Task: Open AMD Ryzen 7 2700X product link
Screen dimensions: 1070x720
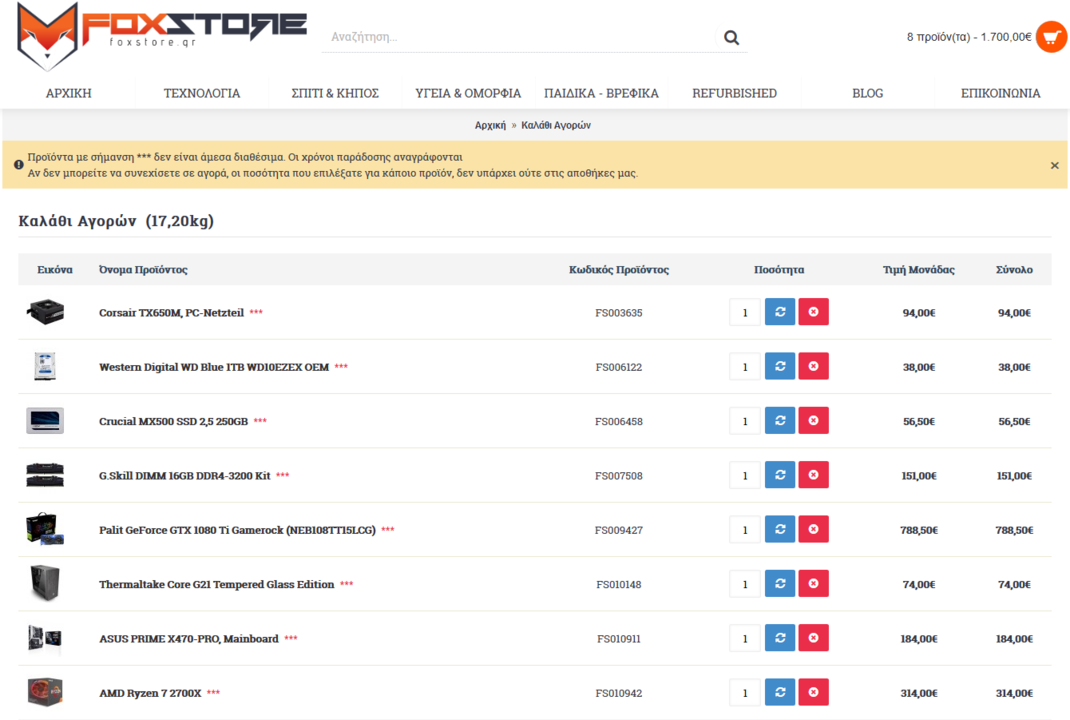Action: 150,693
